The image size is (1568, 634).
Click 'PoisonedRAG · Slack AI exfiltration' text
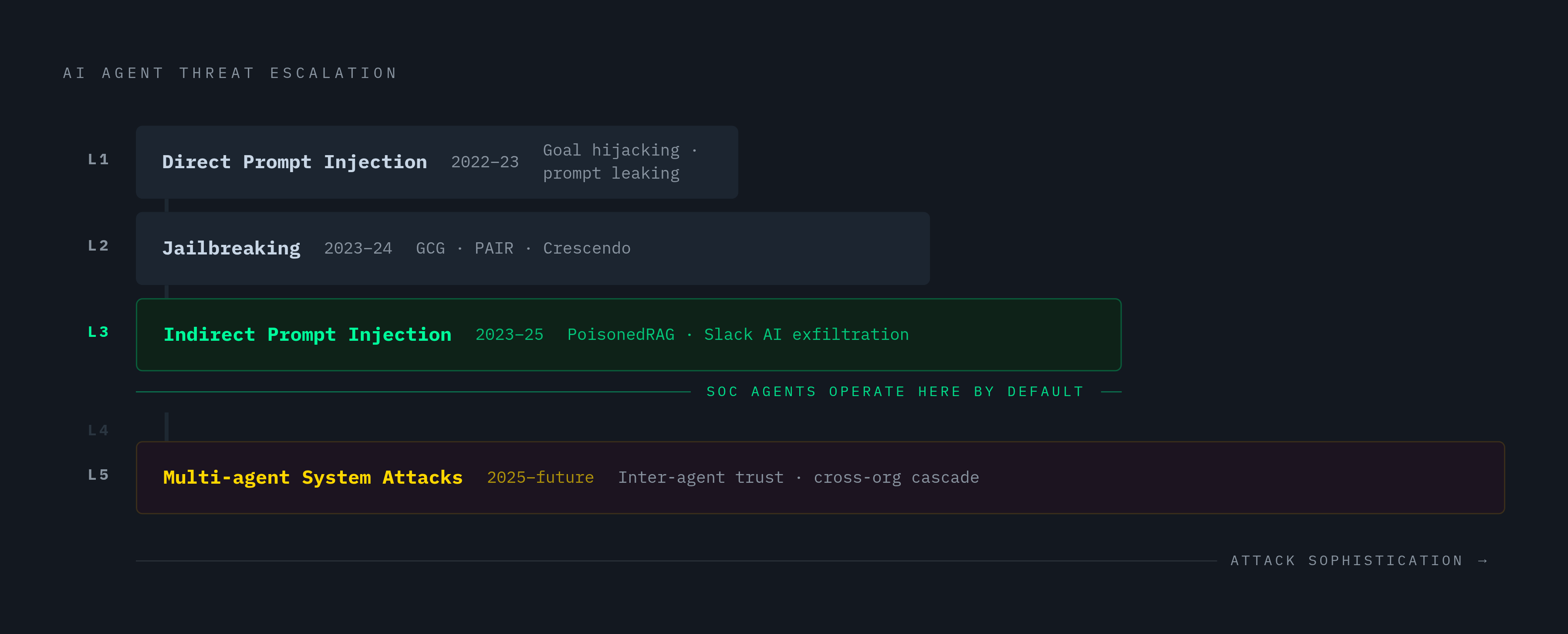738,335
